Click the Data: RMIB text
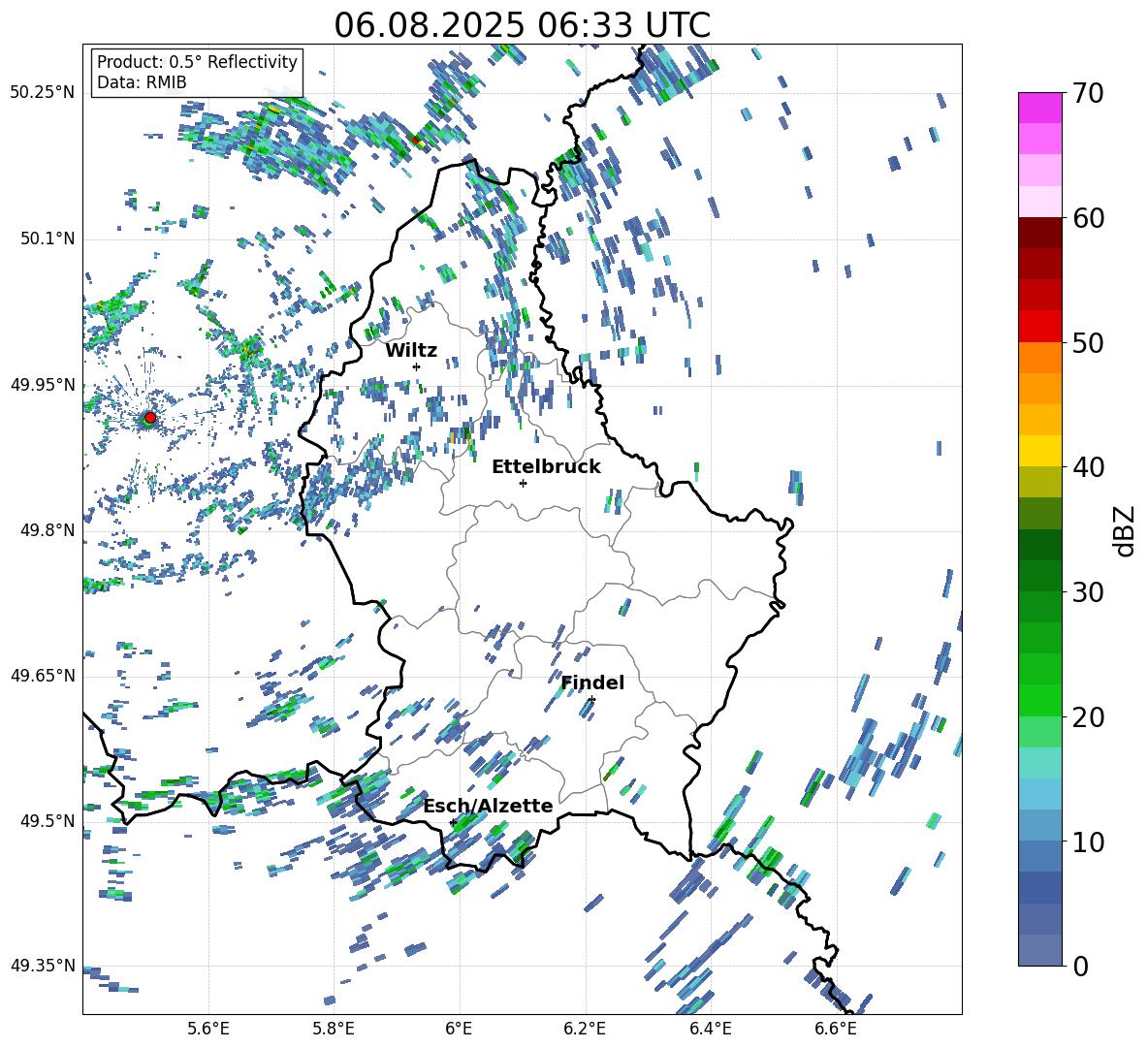Image resolution: width=1148 pixels, height=1048 pixels. tap(142, 82)
